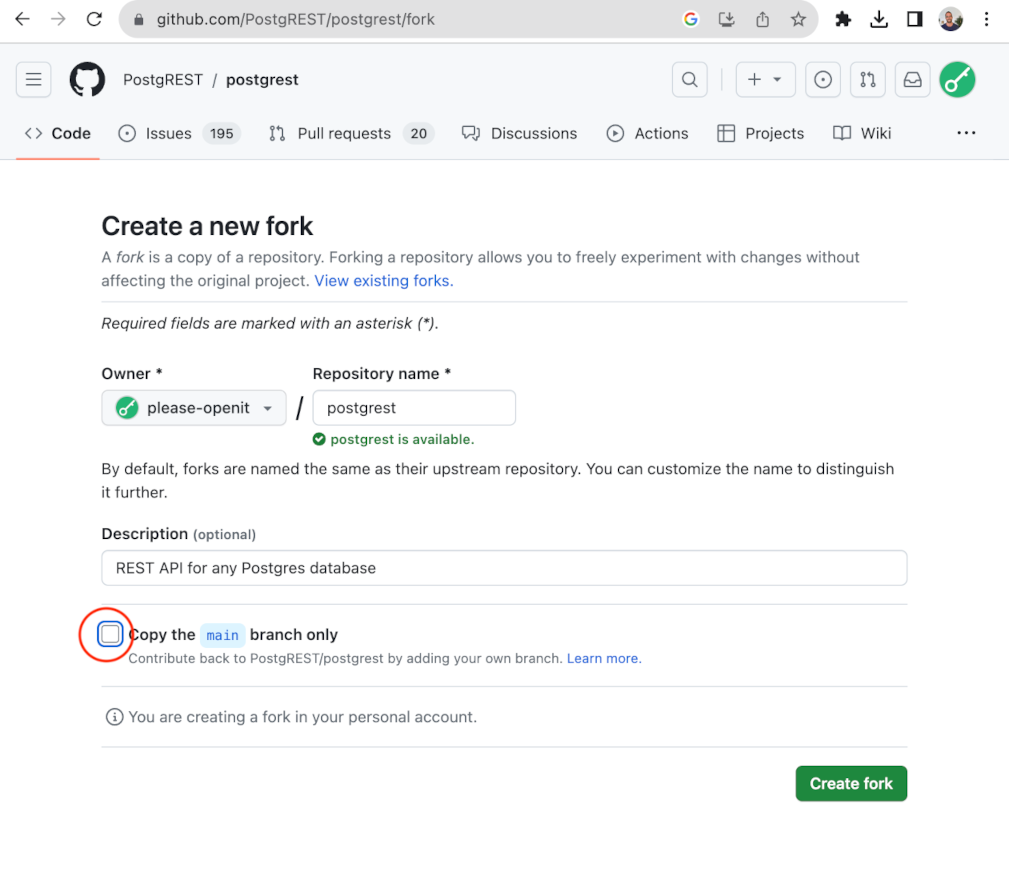Open the notifications inbox
The image size is (1009, 896).
(912, 80)
